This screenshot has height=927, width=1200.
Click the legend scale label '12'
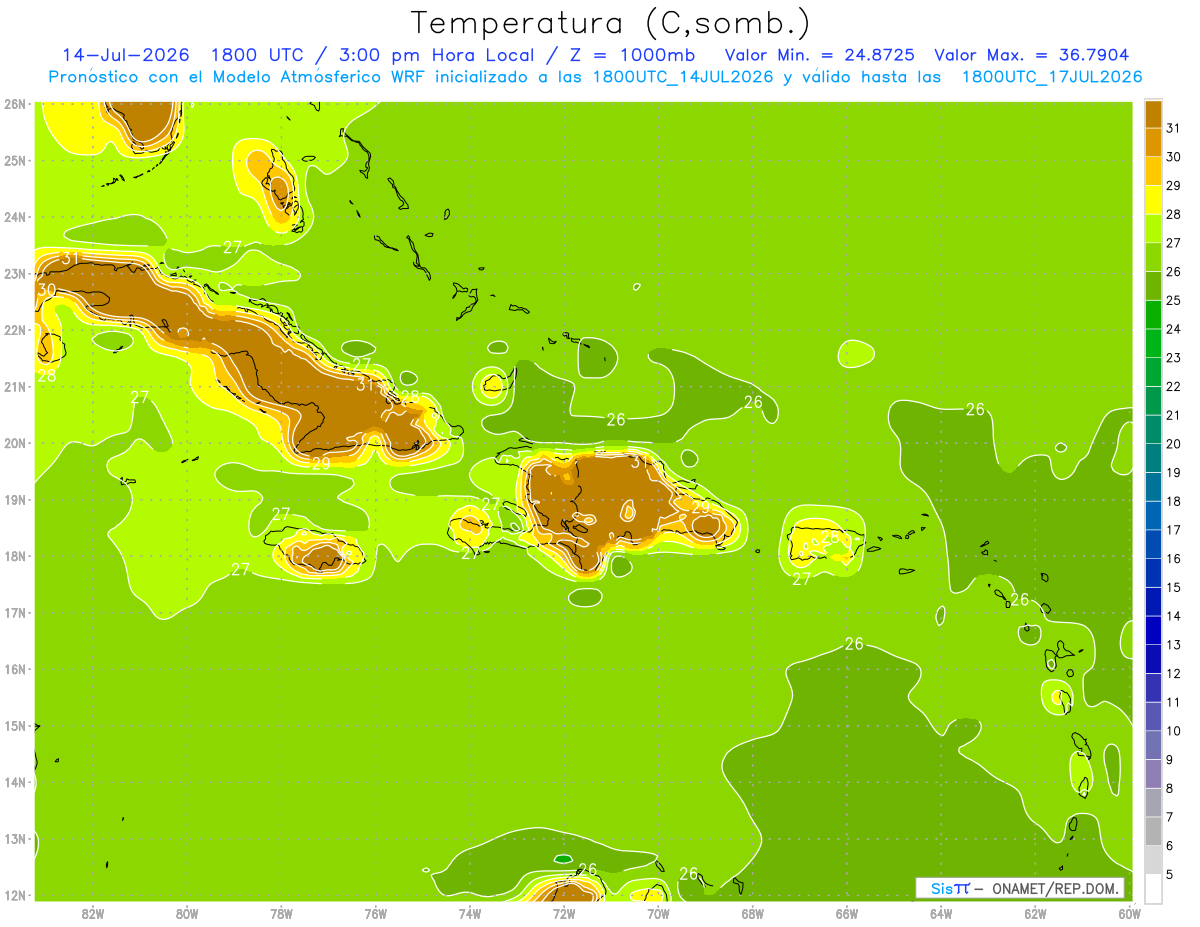click(1174, 673)
